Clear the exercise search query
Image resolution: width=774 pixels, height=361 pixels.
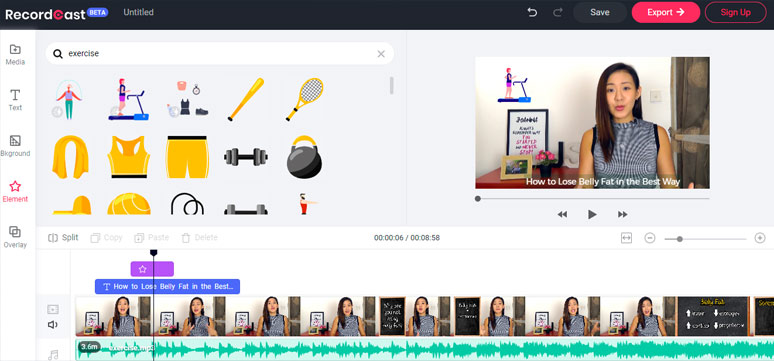[381, 54]
